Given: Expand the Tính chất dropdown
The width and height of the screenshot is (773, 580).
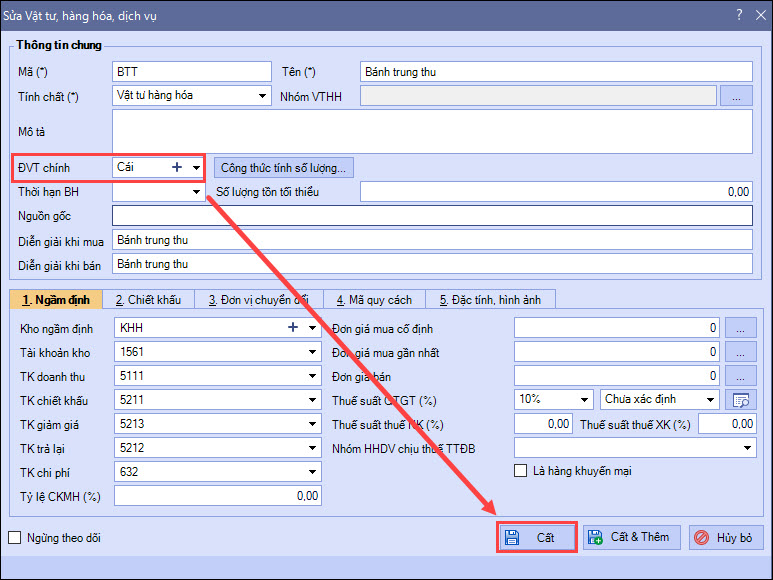Looking at the screenshot, I should pos(263,97).
